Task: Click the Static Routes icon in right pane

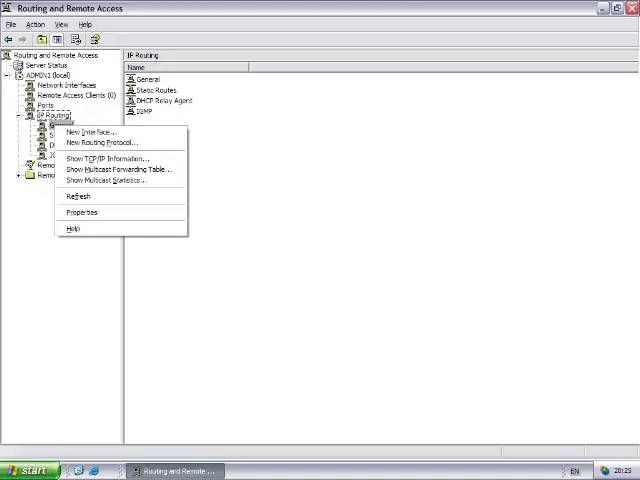Action: pyautogui.click(x=131, y=90)
